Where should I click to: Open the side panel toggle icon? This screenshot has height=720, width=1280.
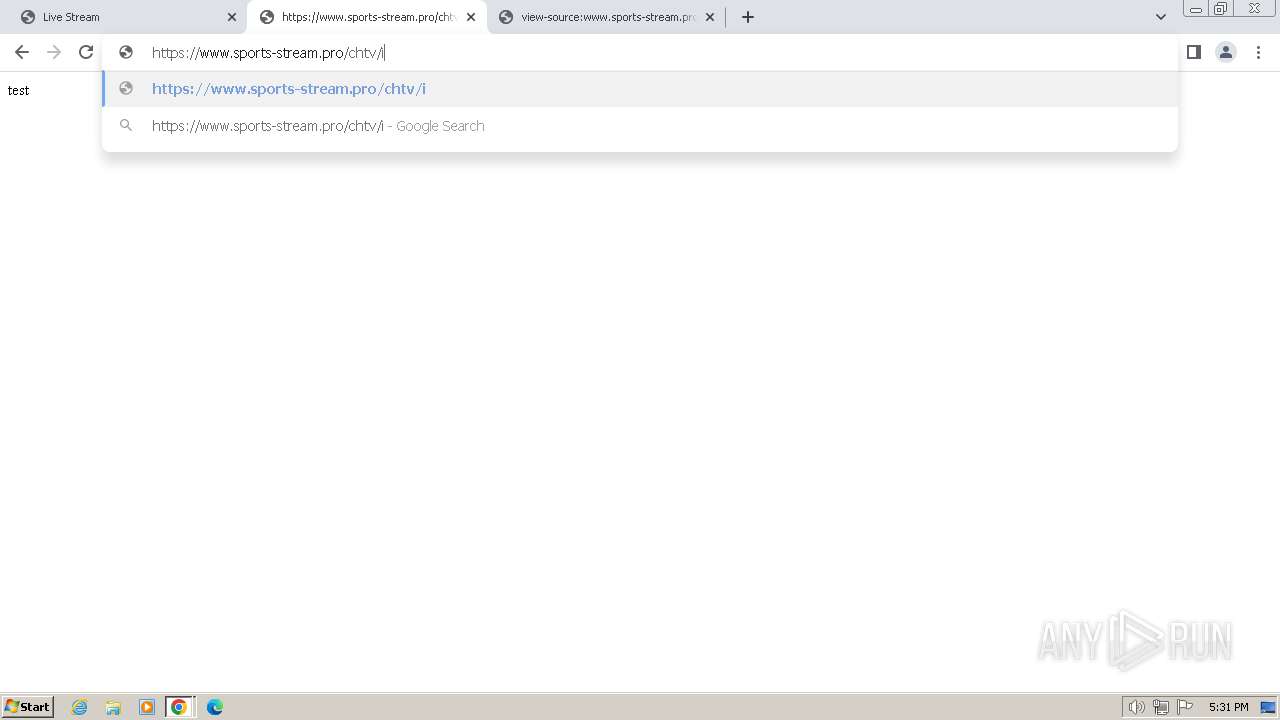[1194, 52]
